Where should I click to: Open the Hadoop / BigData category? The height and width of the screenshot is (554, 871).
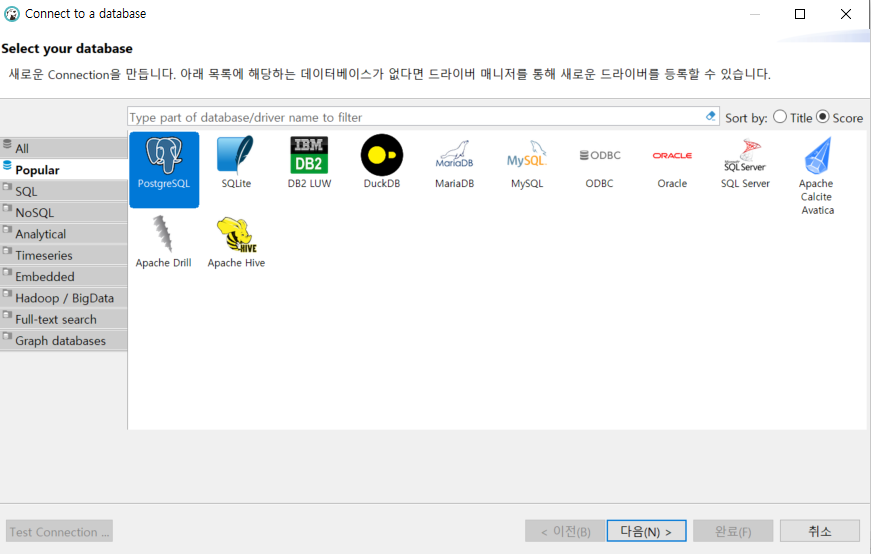point(64,298)
